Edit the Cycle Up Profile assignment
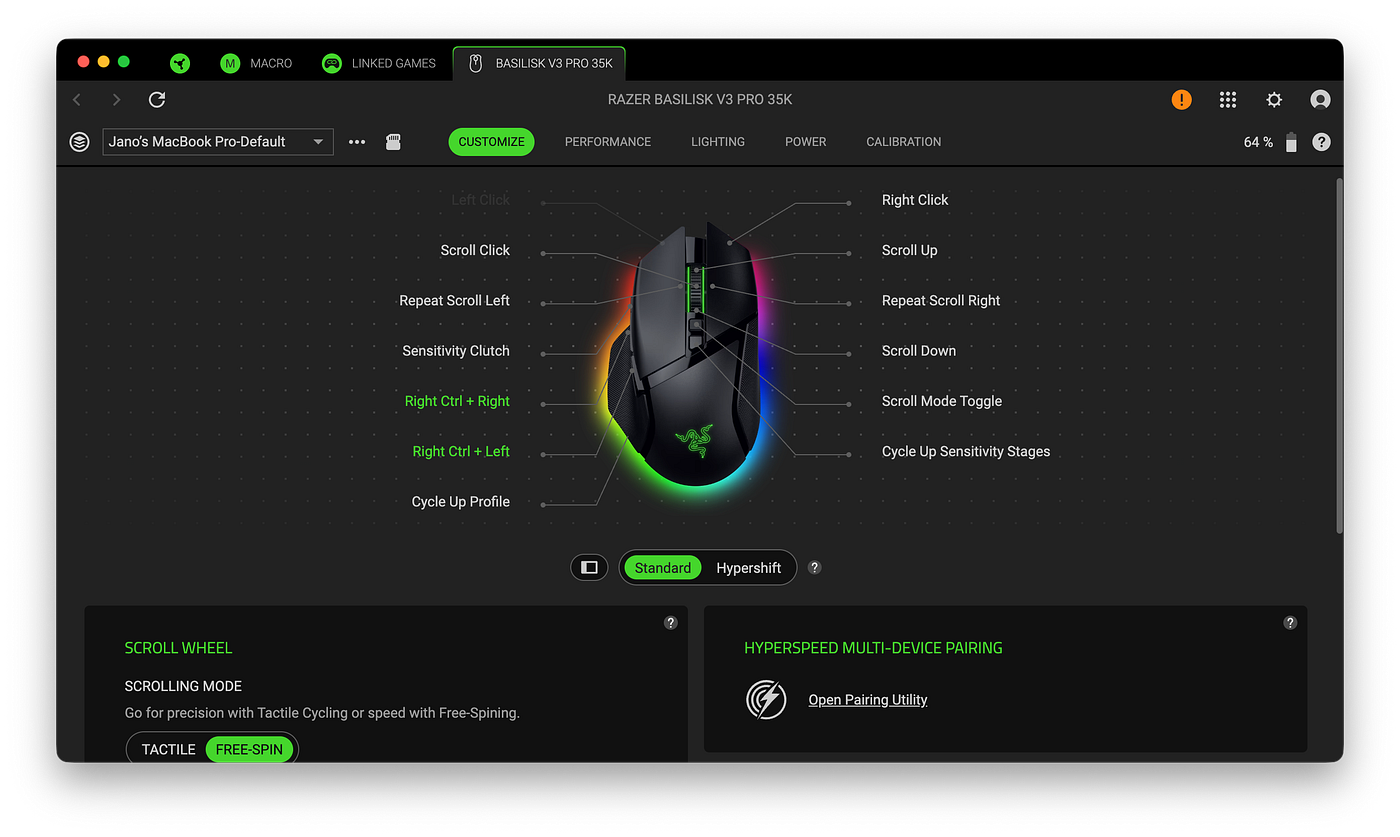Image resolution: width=1400 pixels, height=837 pixels. 461,502
